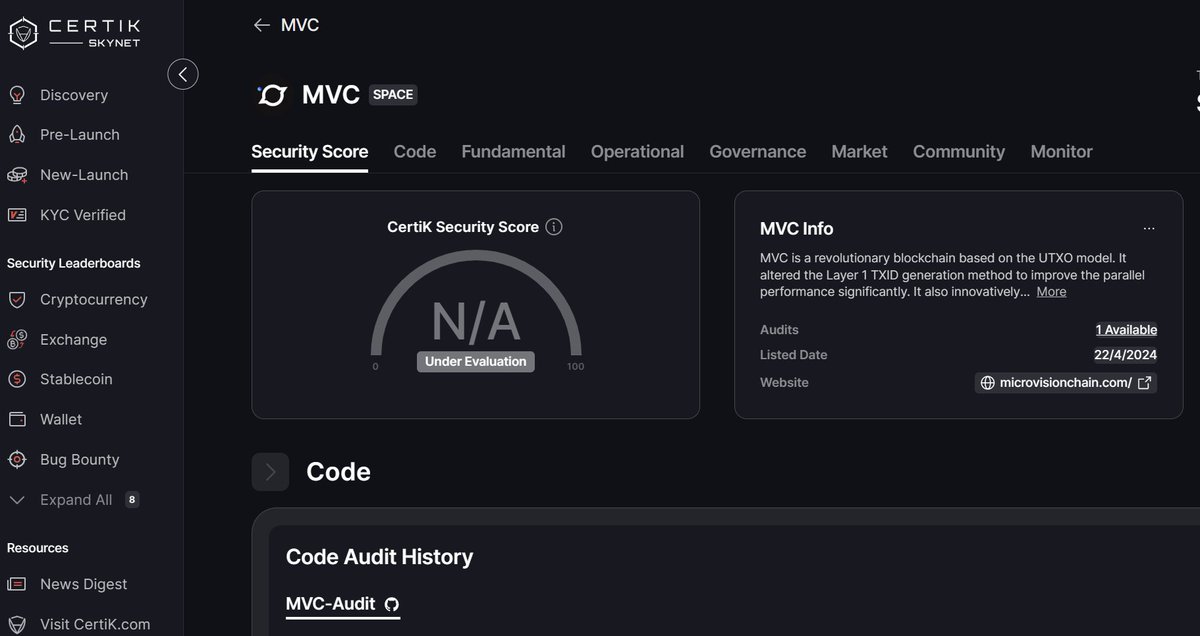The width and height of the screenshot is (1200, 636).
Task: Click the CertiK Skynet logo
Action: coord(76,34)
